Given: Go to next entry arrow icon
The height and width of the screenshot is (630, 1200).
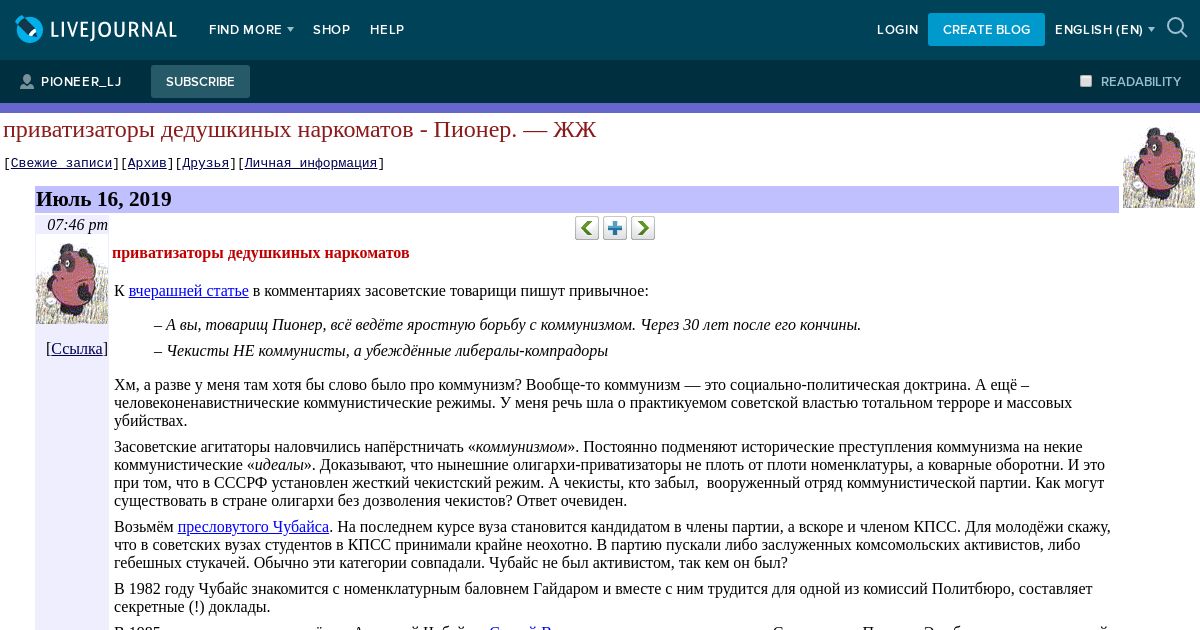Looking at the screenshot, I should click(643, 228).
